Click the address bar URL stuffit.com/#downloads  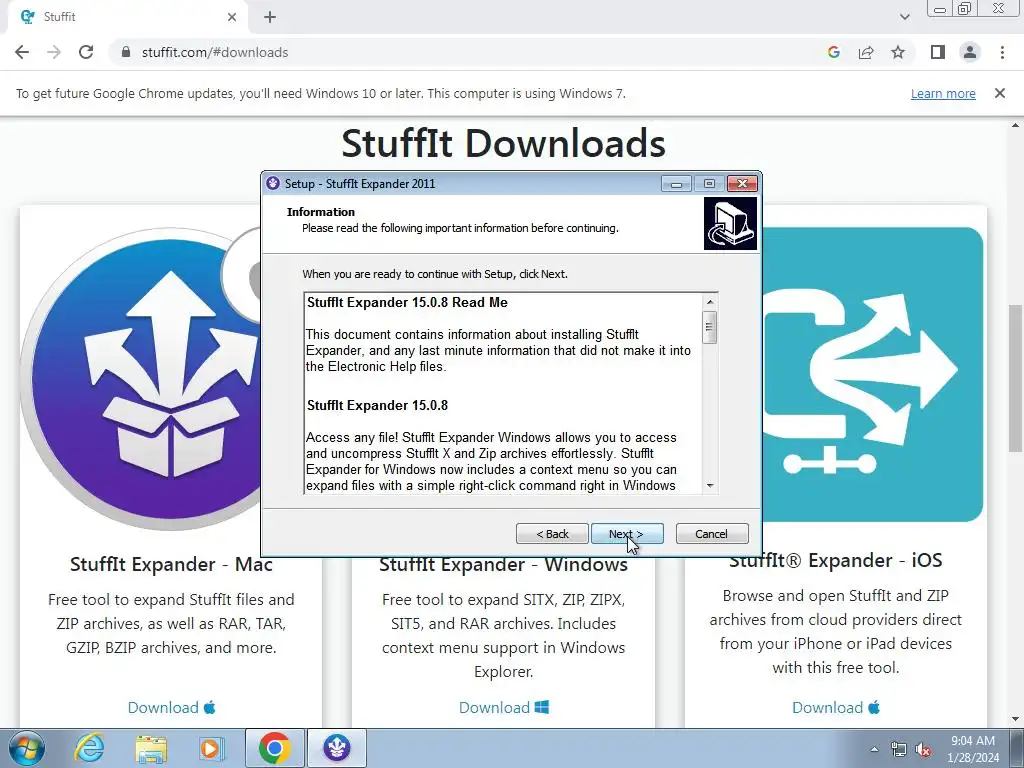(215, 52)
